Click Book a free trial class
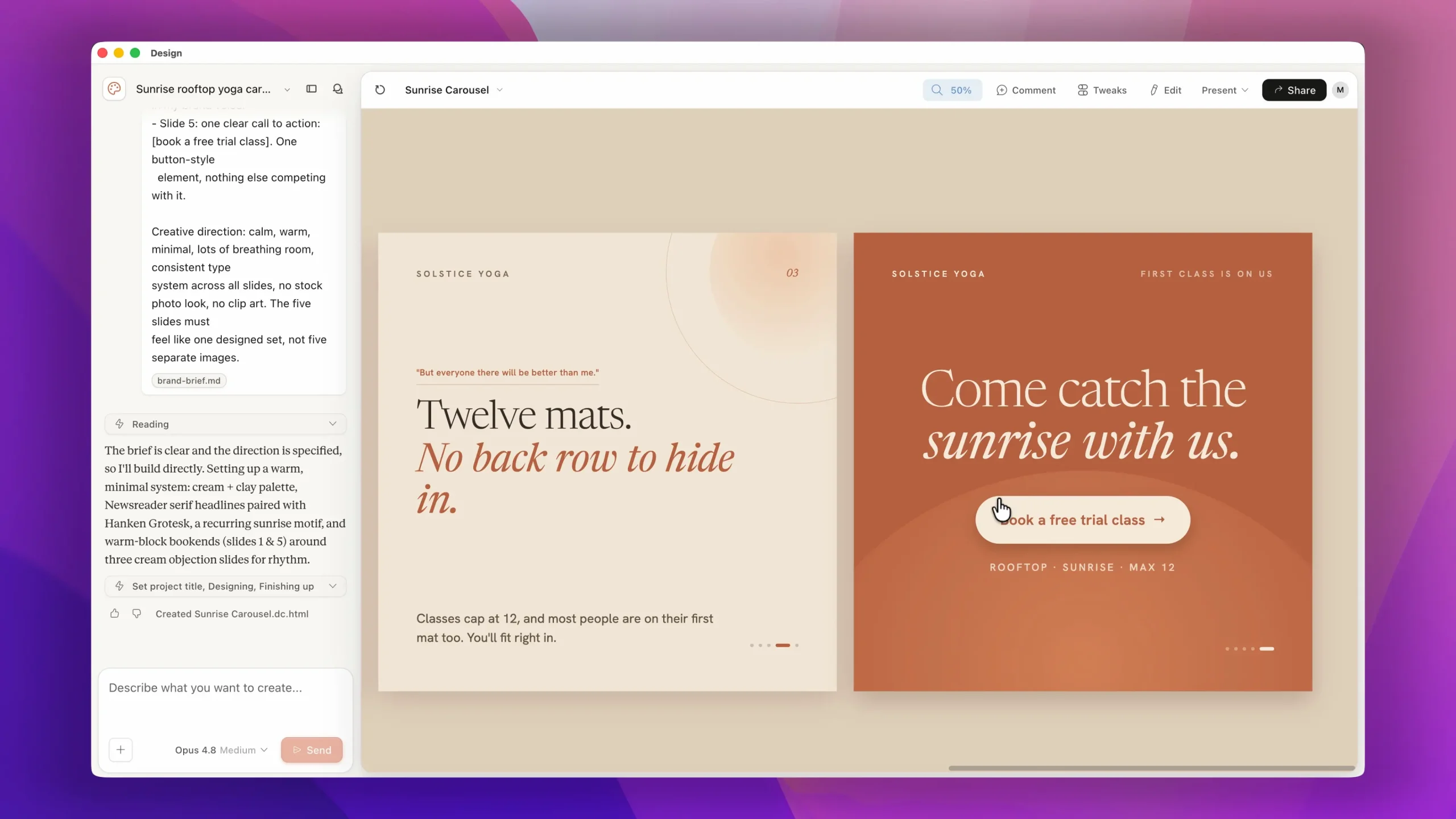This screenshot has width=1456, height=819. [x=1082, y=520]
